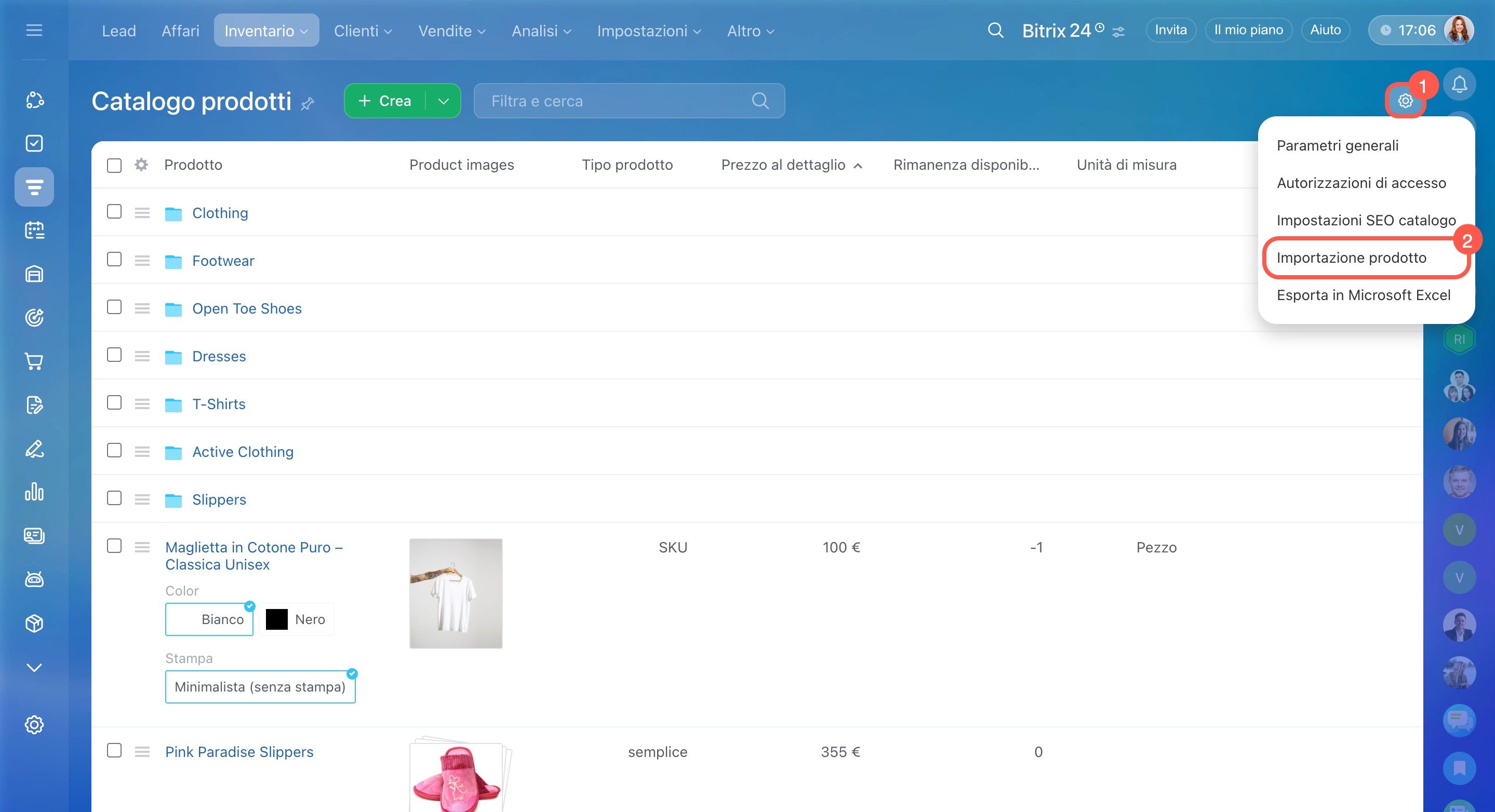Image resolution: width=1495 pixels, height=812 pixels.
Task: Open the shopping cart sidebar icon
Action: tap(34, 361)
